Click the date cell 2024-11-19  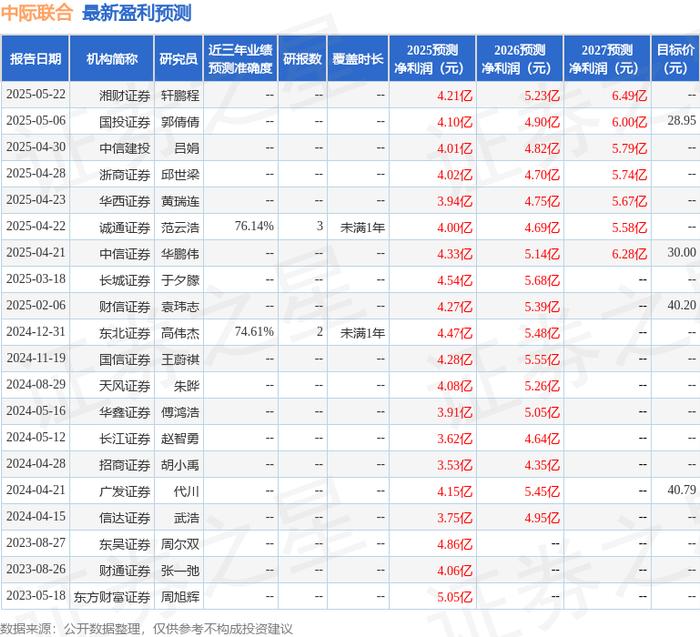tap(36, 358)
